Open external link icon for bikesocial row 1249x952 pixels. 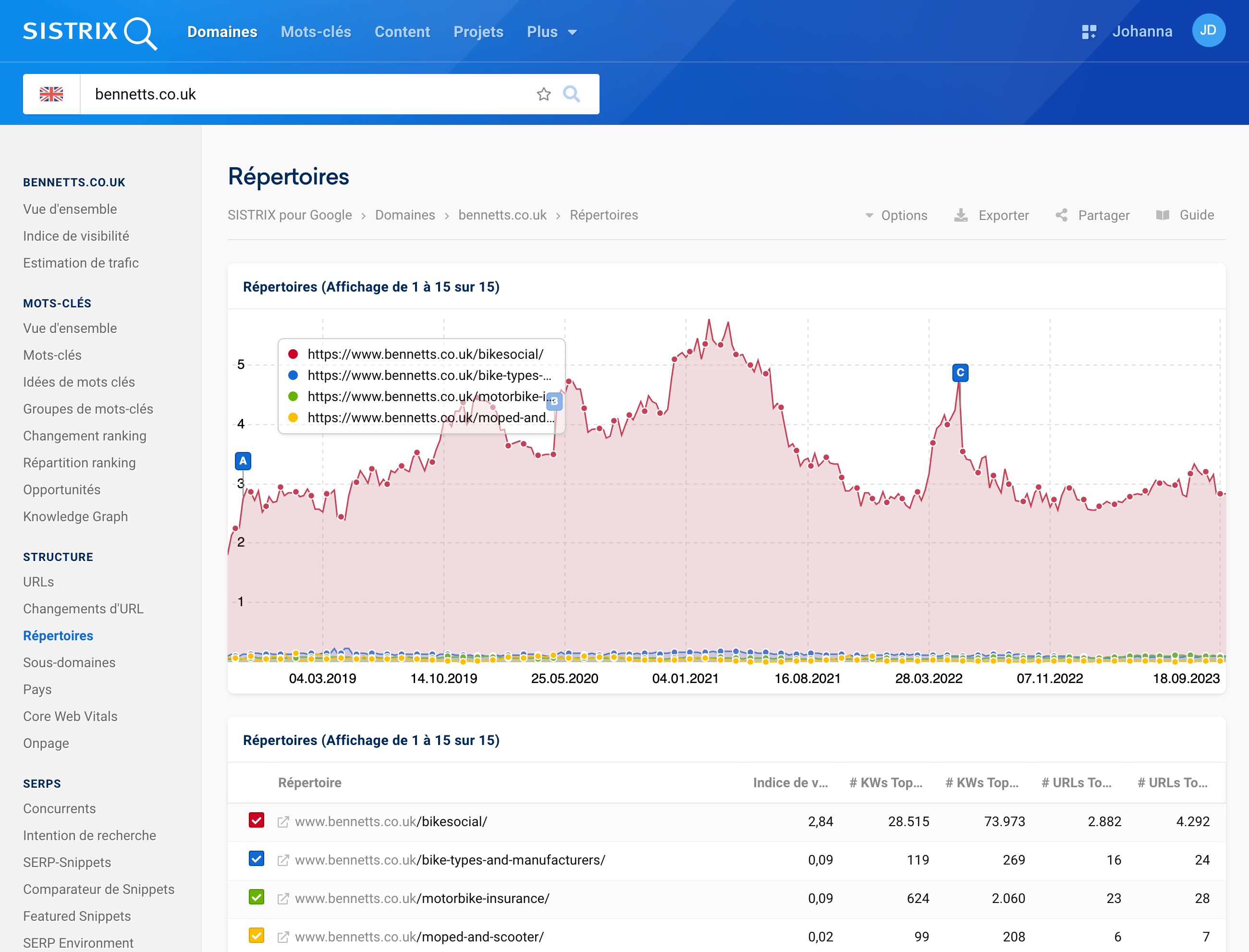tap(283, 822)
